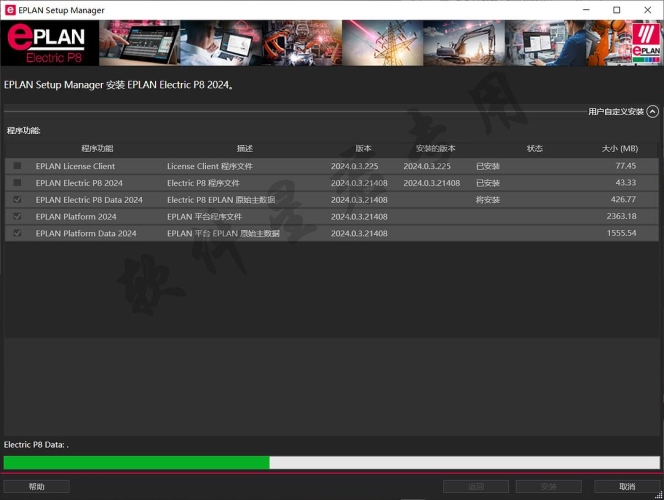This screenshot has height=500, width=664.
Task: Toggle EPLAN Electric P8 2024 checkbox
Action: pyautogui.click(x=17, y=182)
